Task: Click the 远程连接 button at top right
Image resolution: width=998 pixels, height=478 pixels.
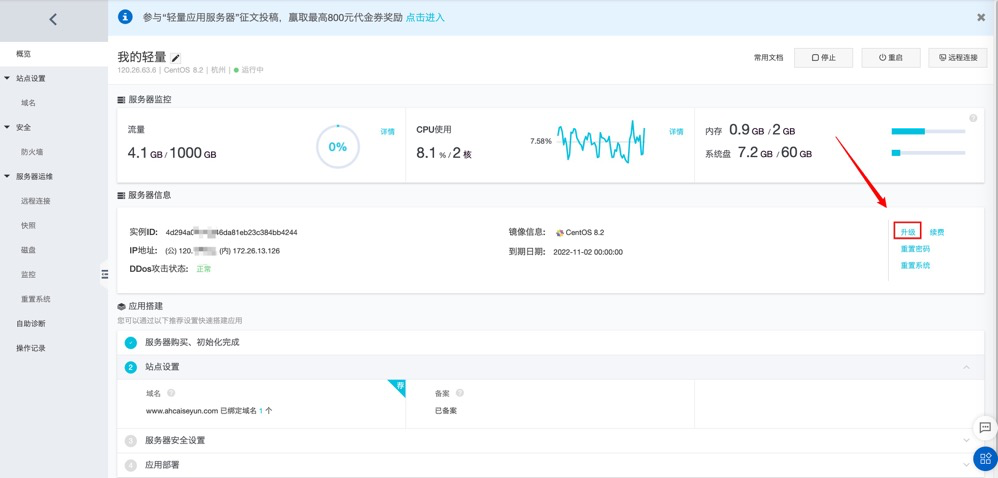Action: click(x=958, y=58)
